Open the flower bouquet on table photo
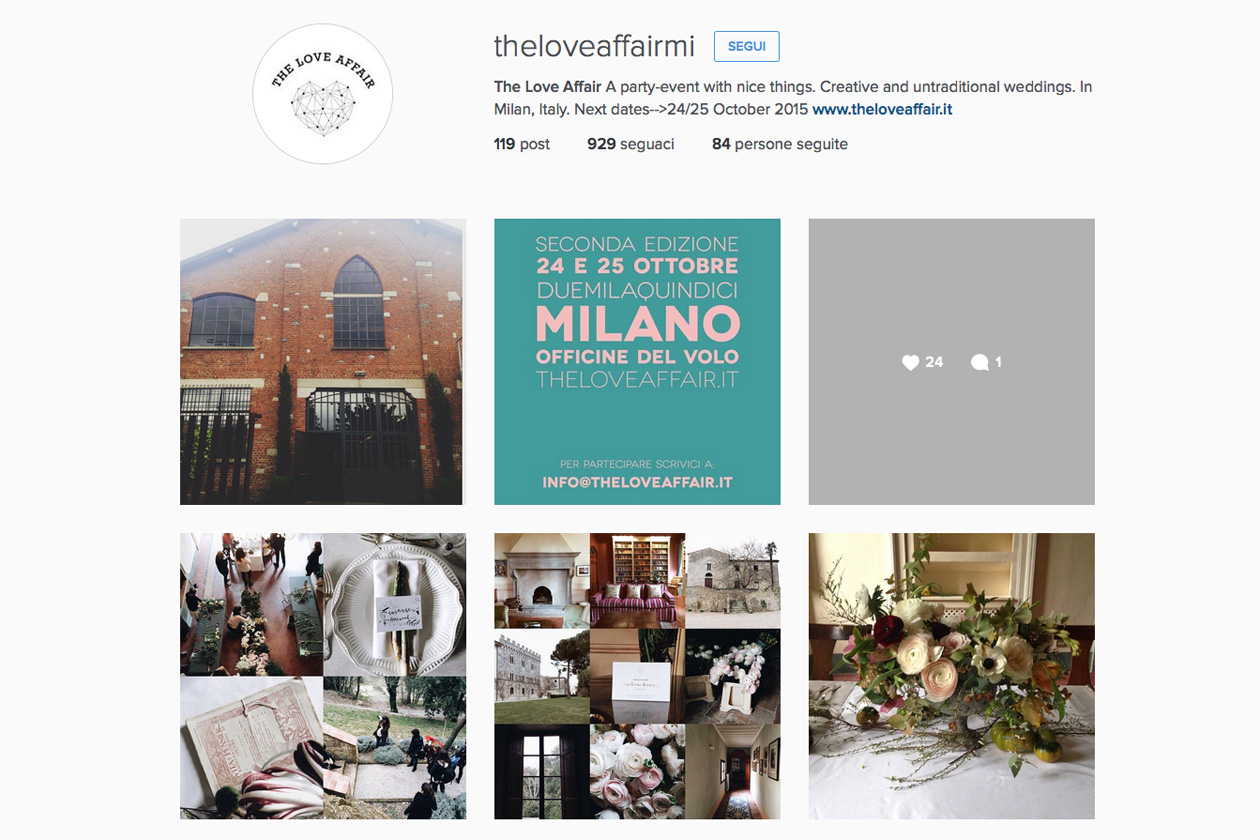The image size is (1260, 840). click(951, 676)
